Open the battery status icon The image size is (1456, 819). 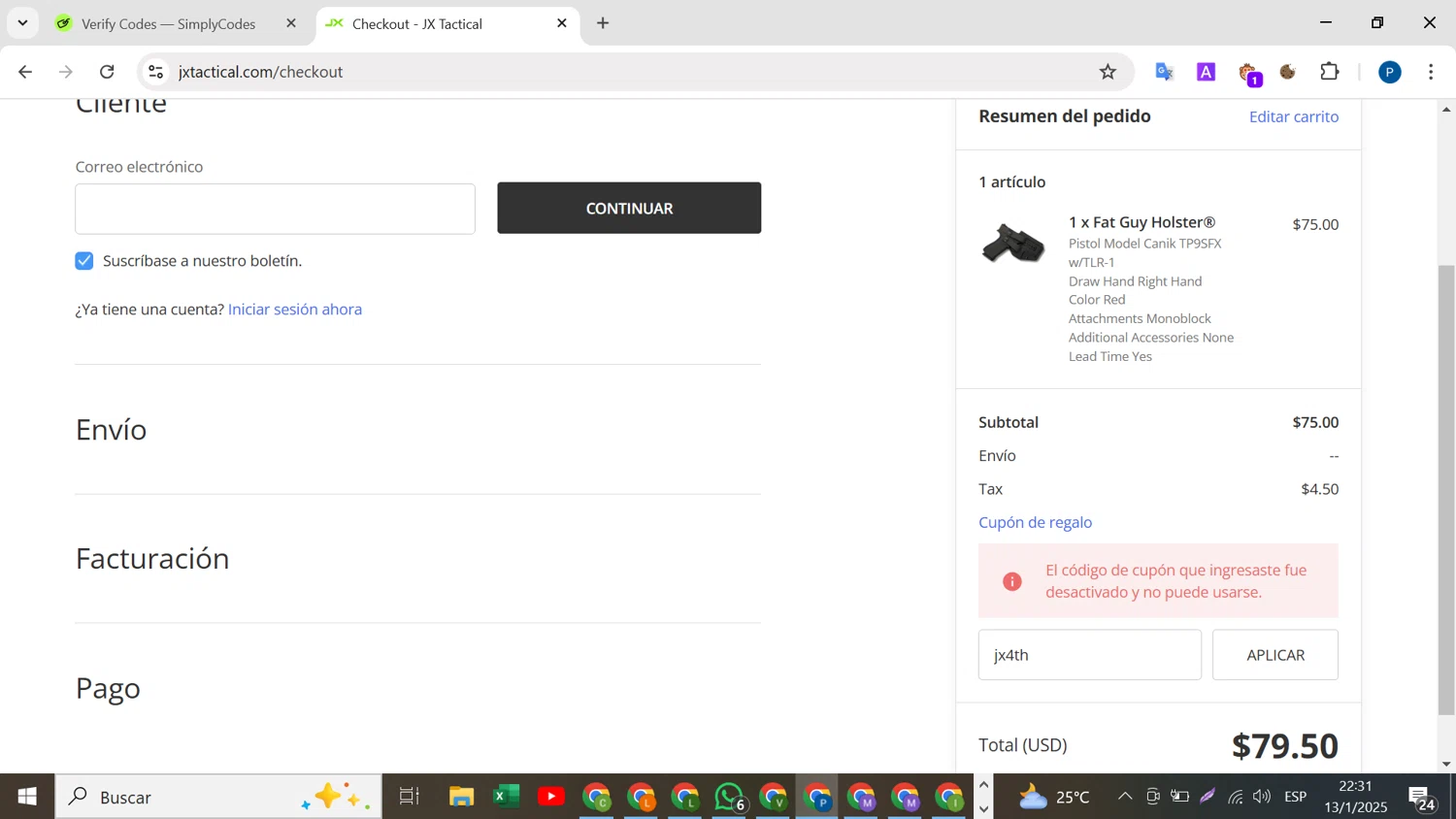click(1179, 797)
